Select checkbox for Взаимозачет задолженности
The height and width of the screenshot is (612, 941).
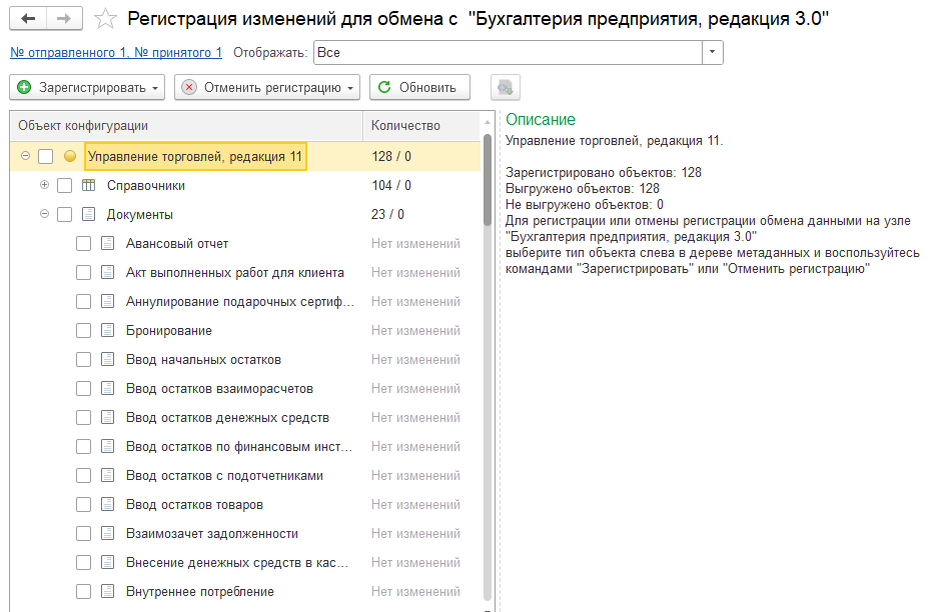pyautogui.click(x=83, y=533)
